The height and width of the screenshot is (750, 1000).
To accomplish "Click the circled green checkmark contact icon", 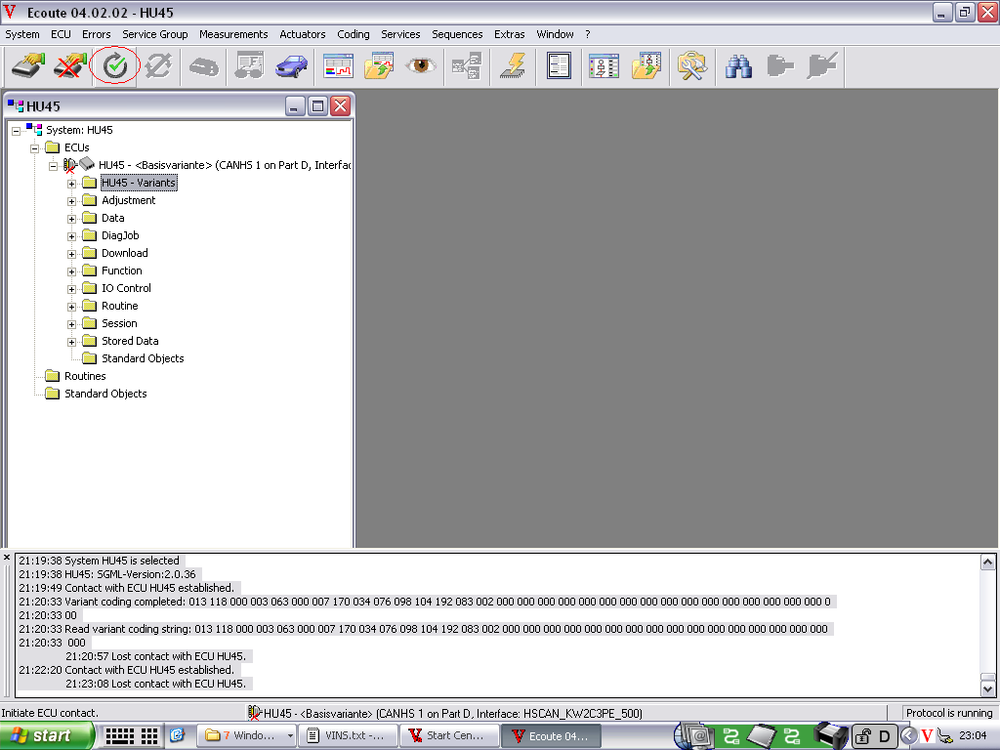I will [115, 67].
